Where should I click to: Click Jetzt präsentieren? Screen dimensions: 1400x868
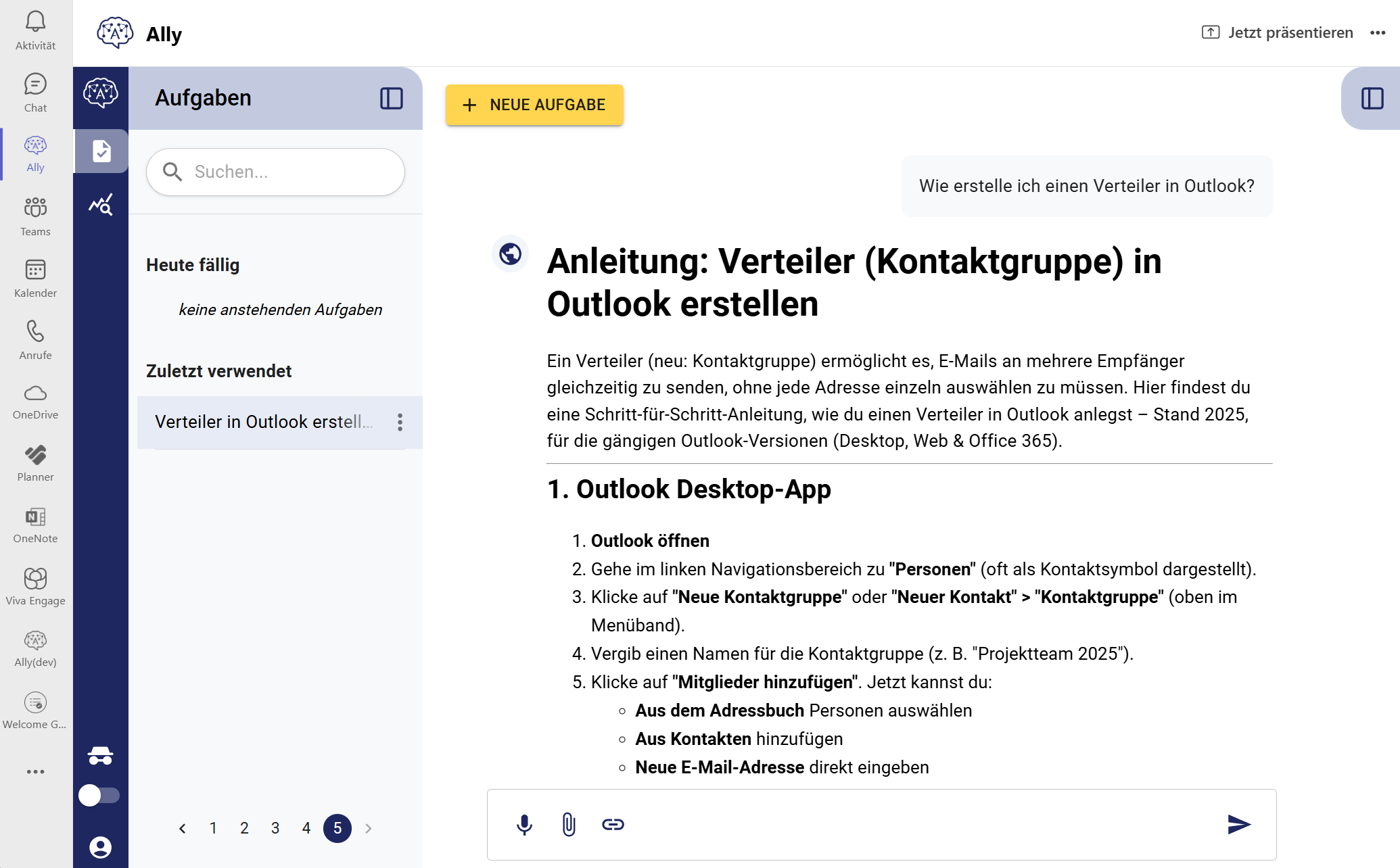pyautogui.click(x=1277, y=32)
